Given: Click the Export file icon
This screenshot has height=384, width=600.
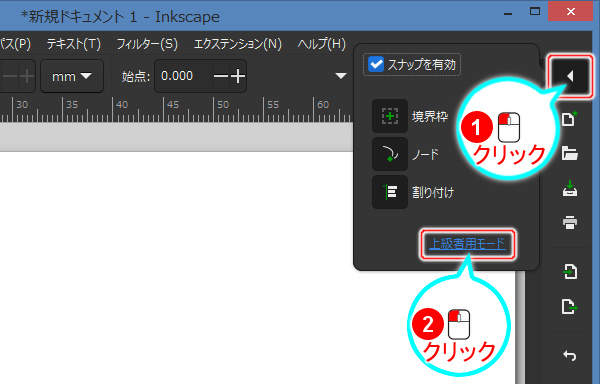Looking at the screenshot, I should (570, 306).
